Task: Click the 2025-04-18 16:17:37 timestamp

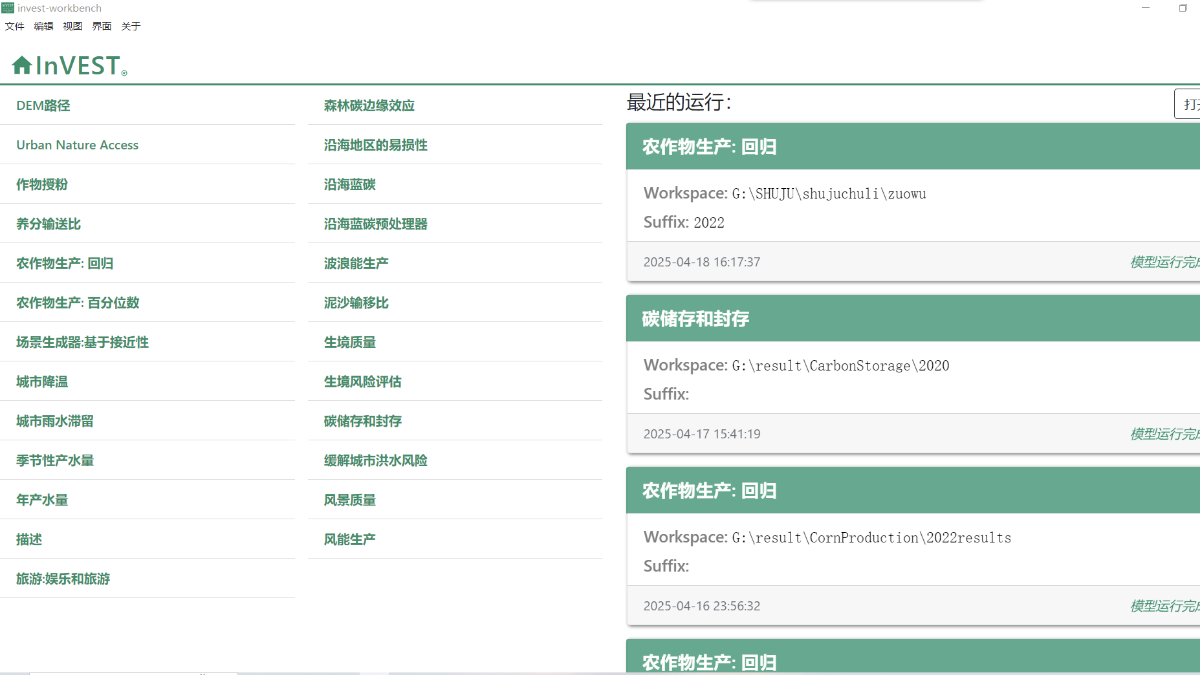Action: [702, 262]
